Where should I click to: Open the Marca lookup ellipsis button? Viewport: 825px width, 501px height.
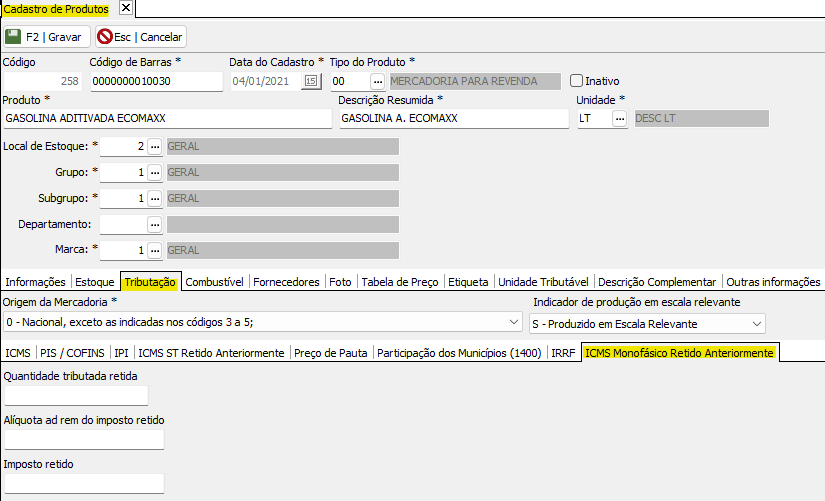(x=155, y=250)
